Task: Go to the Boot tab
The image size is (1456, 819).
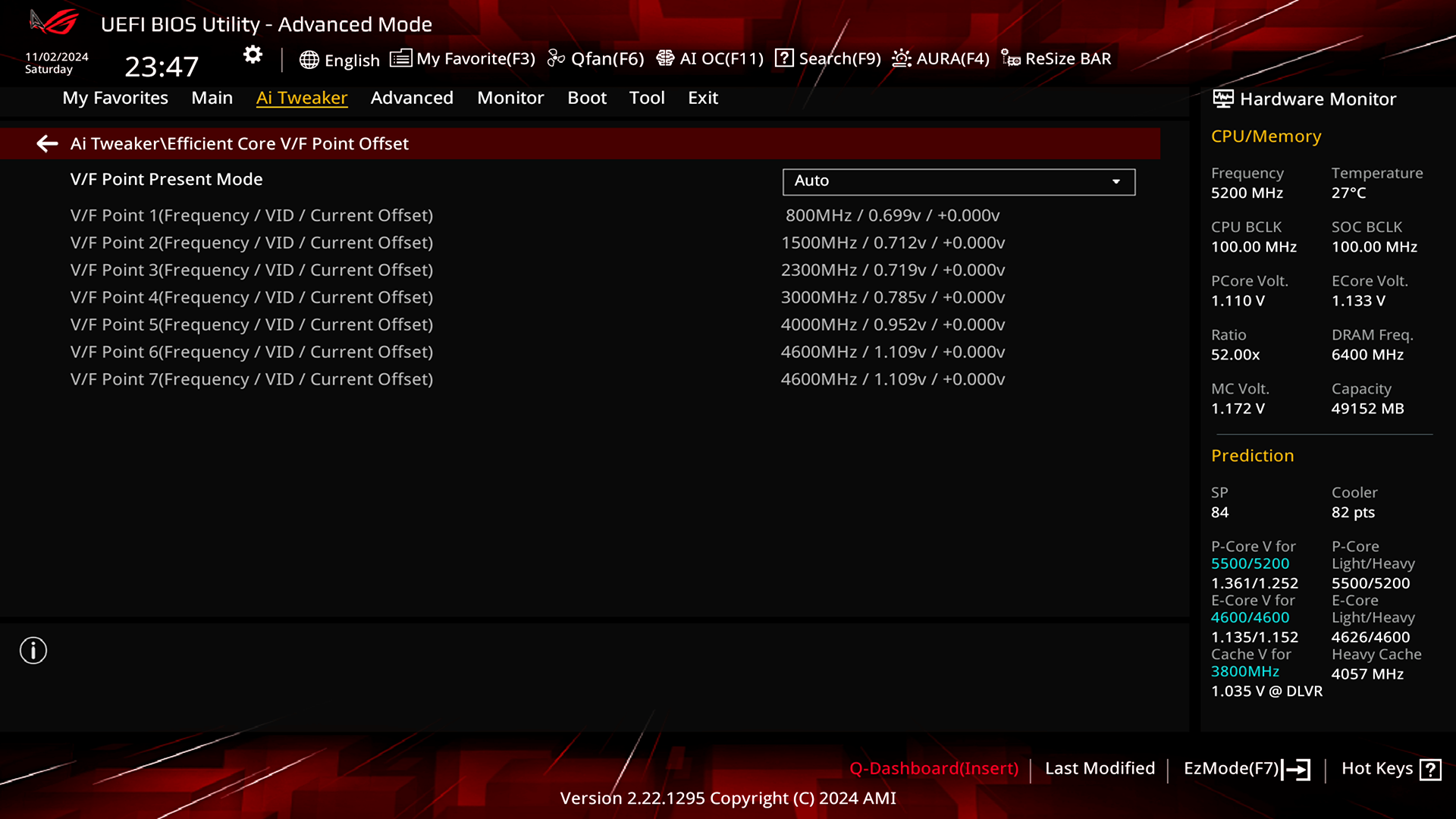Action: click(x=587, y=98)
